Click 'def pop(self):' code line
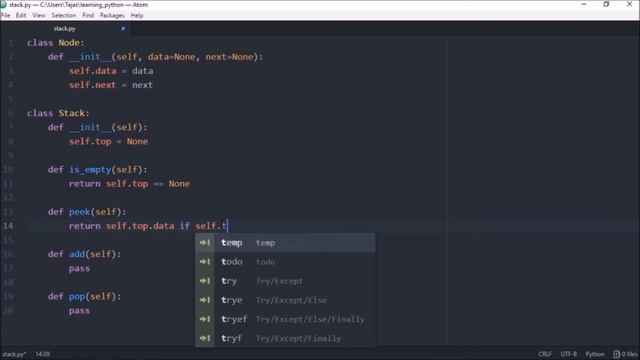 pos(84,296)
